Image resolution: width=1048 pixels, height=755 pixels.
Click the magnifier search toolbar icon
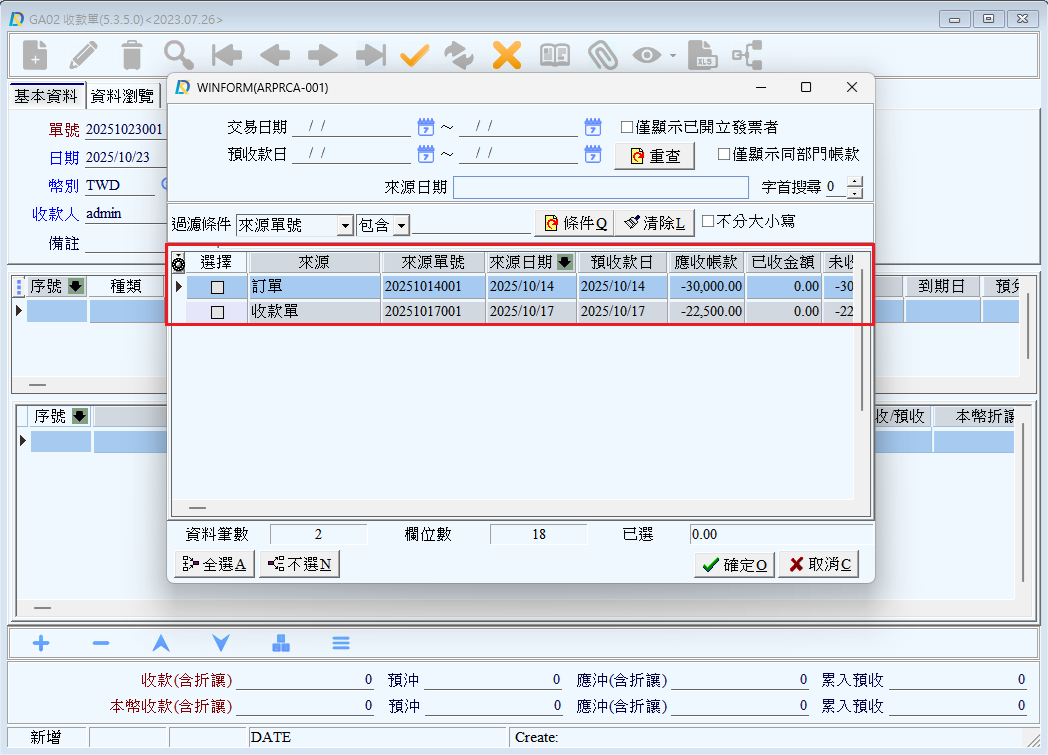[x=179, y=55]
